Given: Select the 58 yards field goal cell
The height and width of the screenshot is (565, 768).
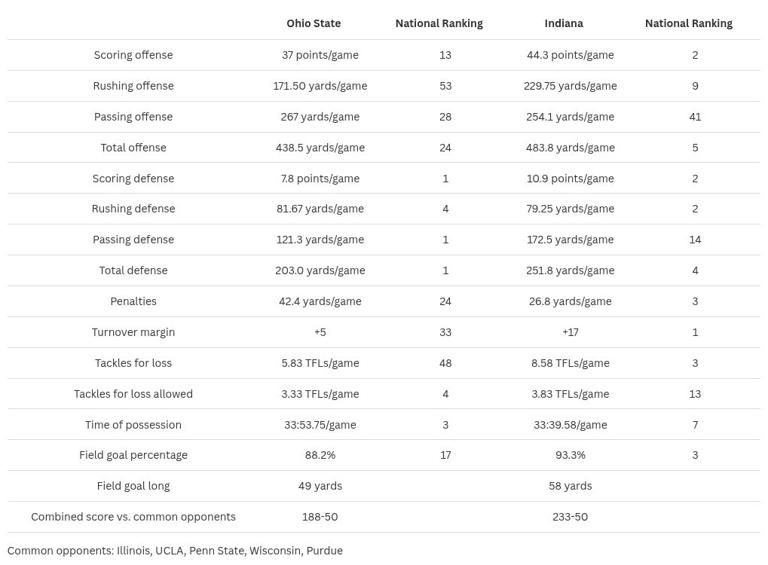Looking at the screenshot, I should click(570, 486).
